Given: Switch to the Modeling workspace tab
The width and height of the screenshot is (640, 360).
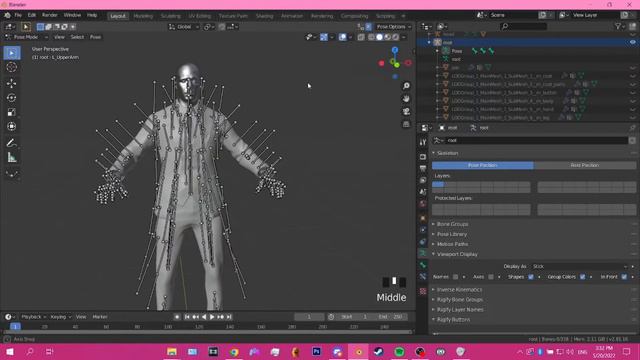Looking at the screenshot, I should (143, 16).
